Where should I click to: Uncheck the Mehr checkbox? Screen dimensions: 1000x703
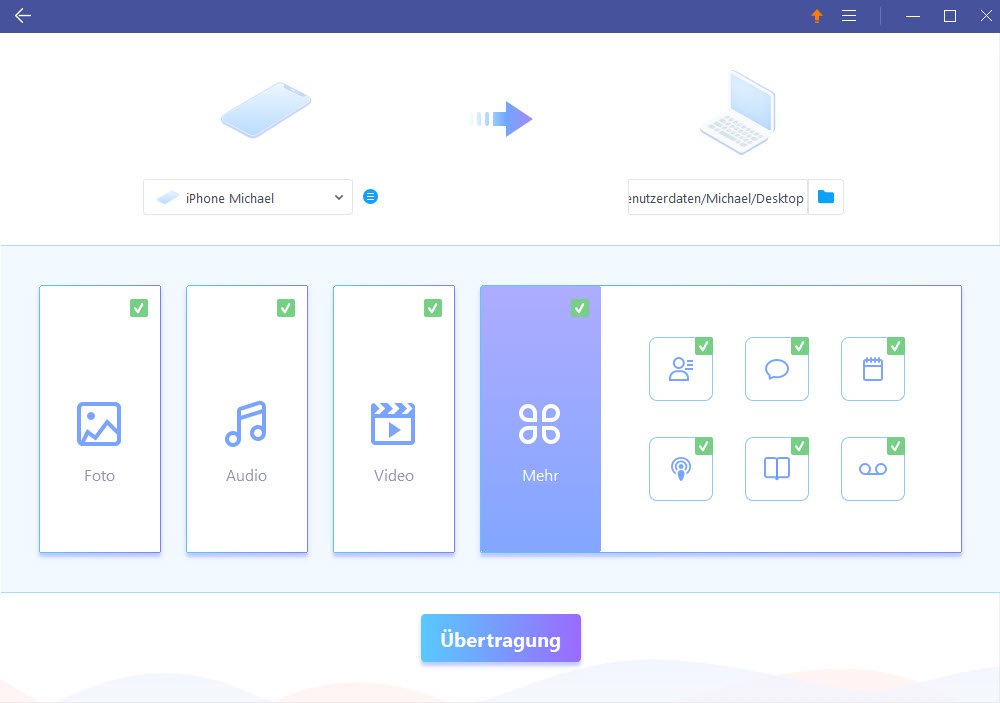pos(580,308)
